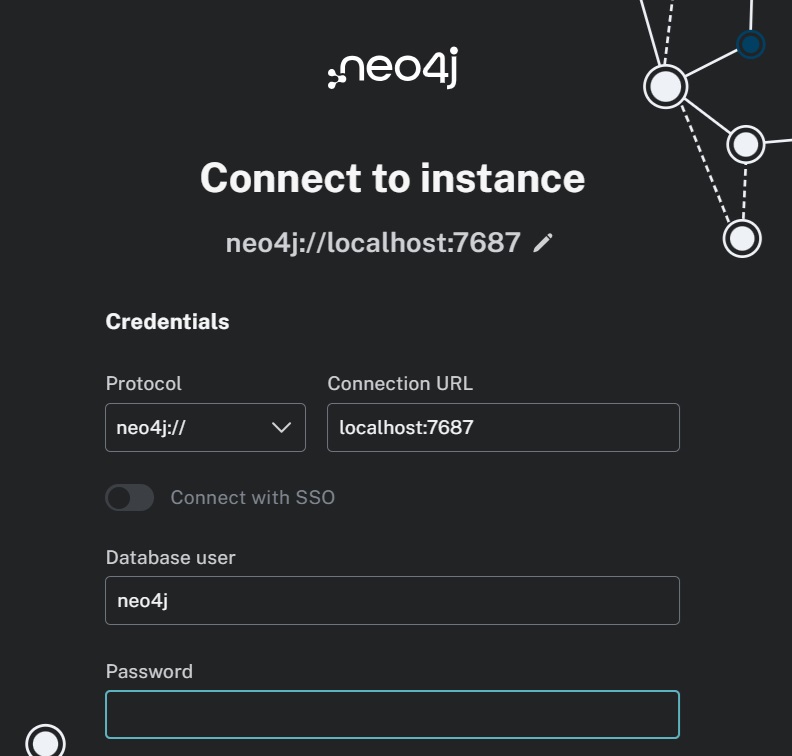Click the partial graph node beside Password field
792x756 pixels.
coord(45,741)
